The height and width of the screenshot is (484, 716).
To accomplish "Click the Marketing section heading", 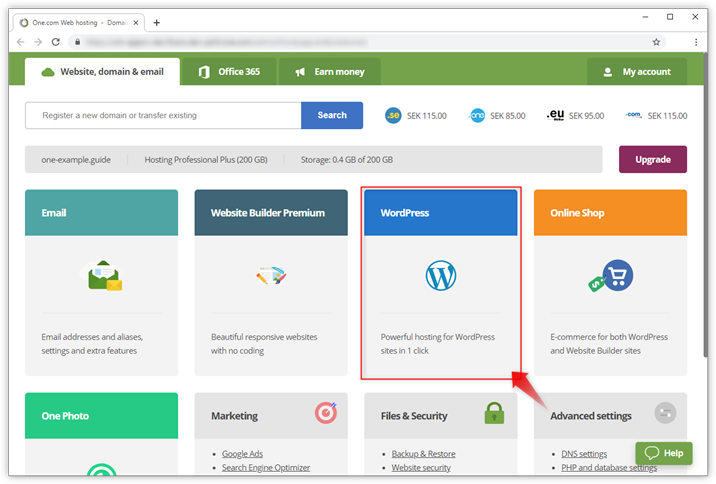I will tap(234, 416).
